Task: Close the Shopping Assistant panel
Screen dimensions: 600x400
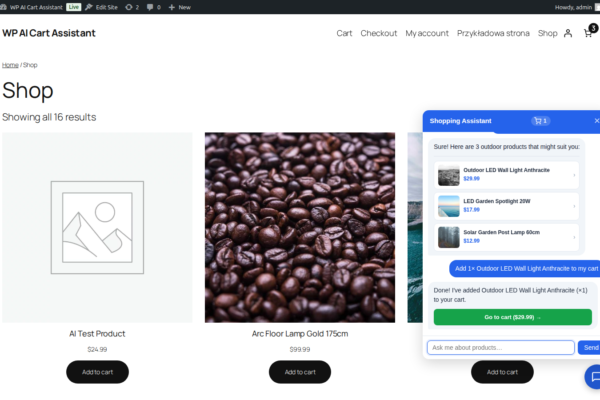Action: 596,121
